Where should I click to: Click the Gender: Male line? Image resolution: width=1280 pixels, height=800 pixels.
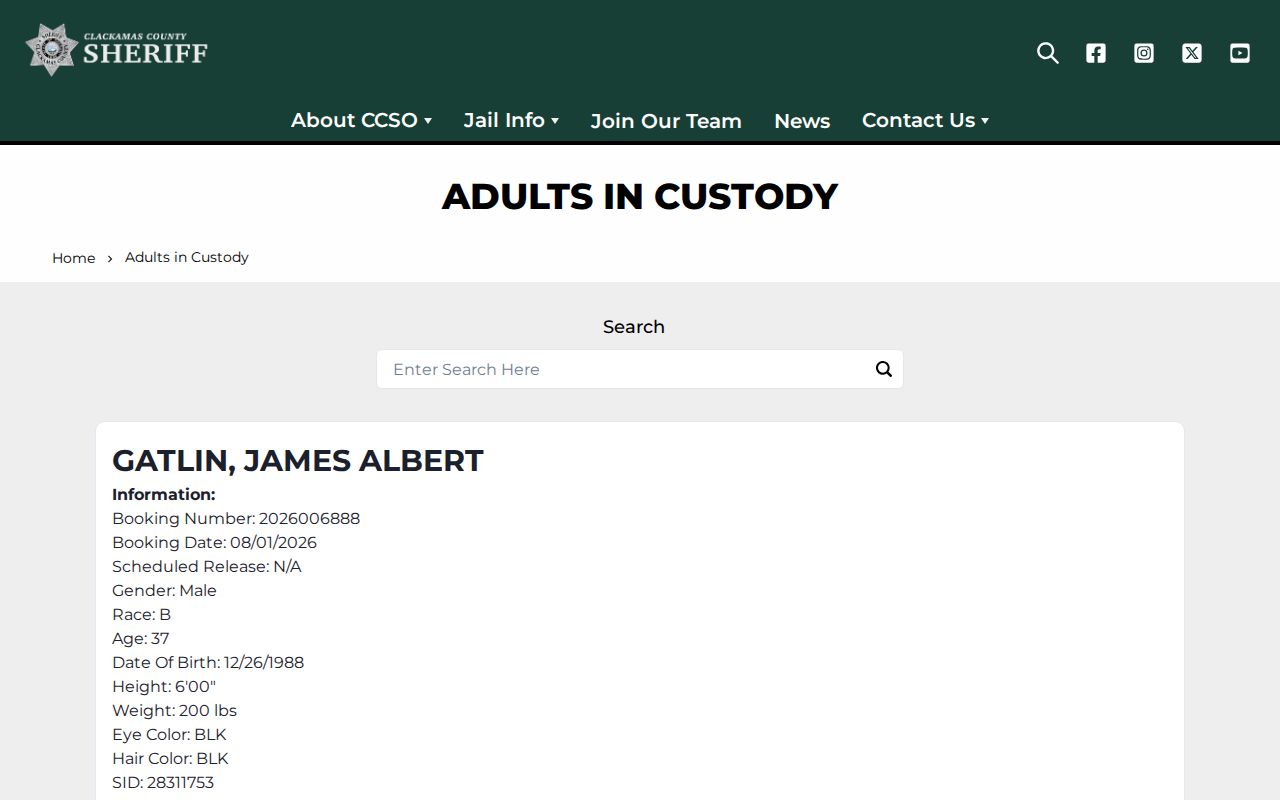click(x=164, y=590)
